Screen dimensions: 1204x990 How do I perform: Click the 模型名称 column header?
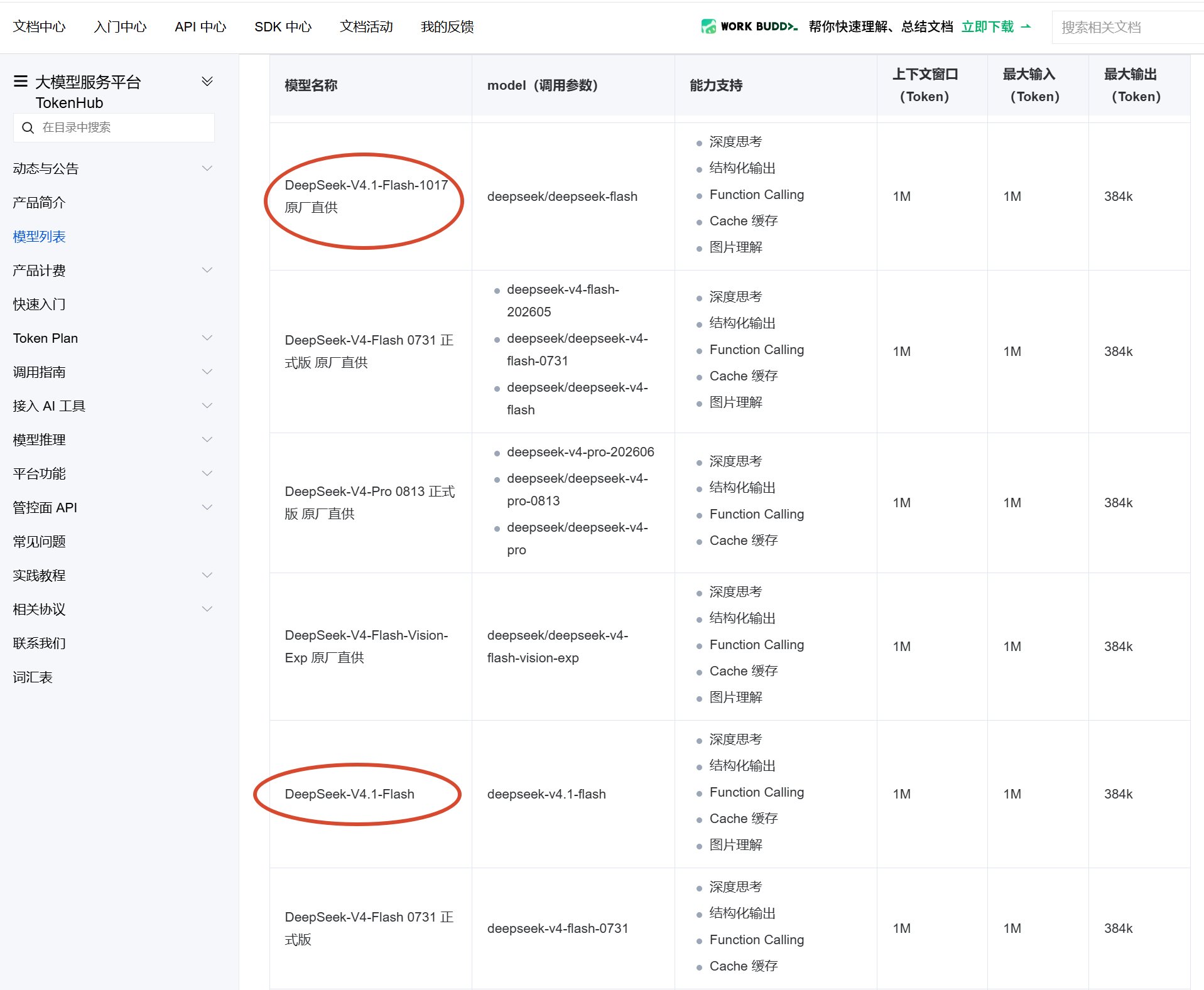click(311, 85)
